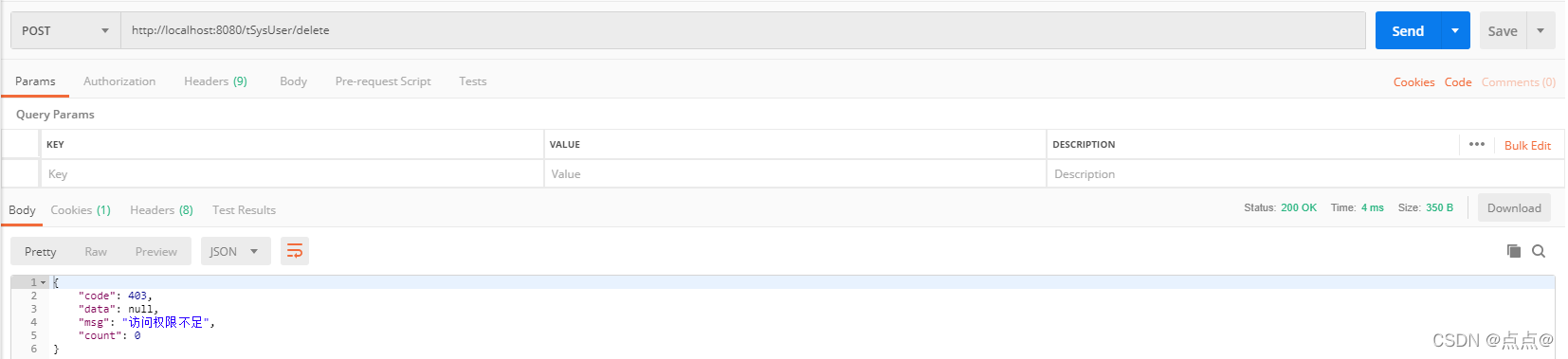Image resolution: width=1568 pixels, height=359 pixels.
Task: Collapse JSON at line 1 fold arrow
Action: pos(43,282)
